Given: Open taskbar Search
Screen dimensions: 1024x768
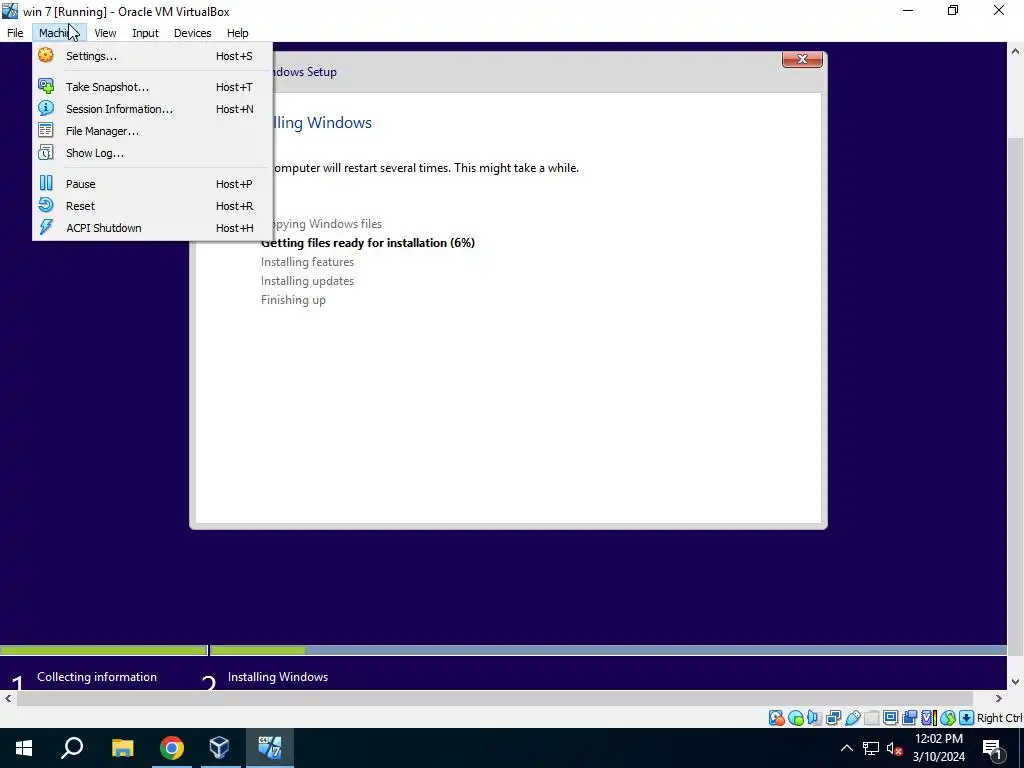Looking at the screenshot, I should 72,748.
